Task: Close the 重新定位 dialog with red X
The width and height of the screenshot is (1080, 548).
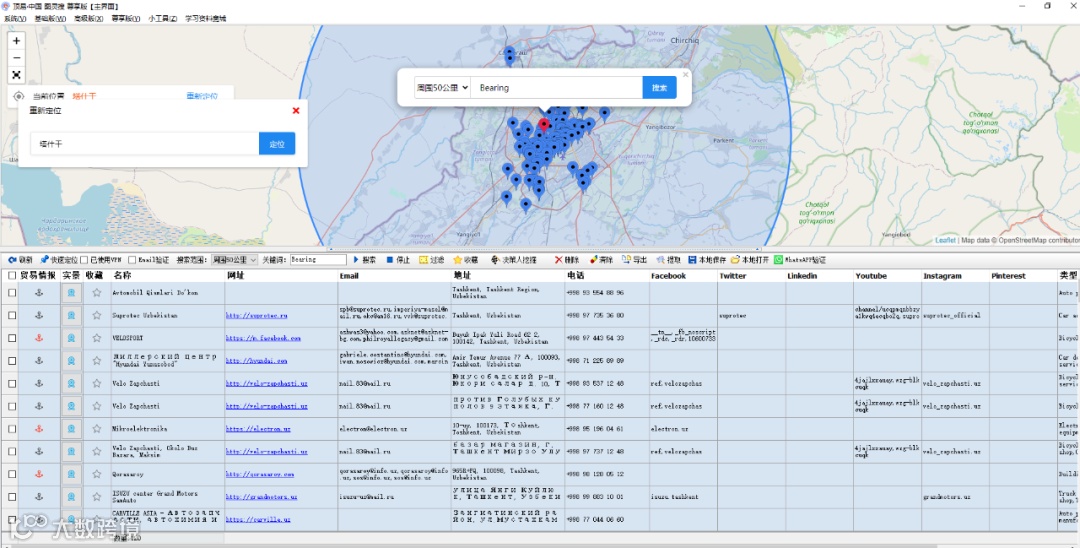Action: (296, 110)
